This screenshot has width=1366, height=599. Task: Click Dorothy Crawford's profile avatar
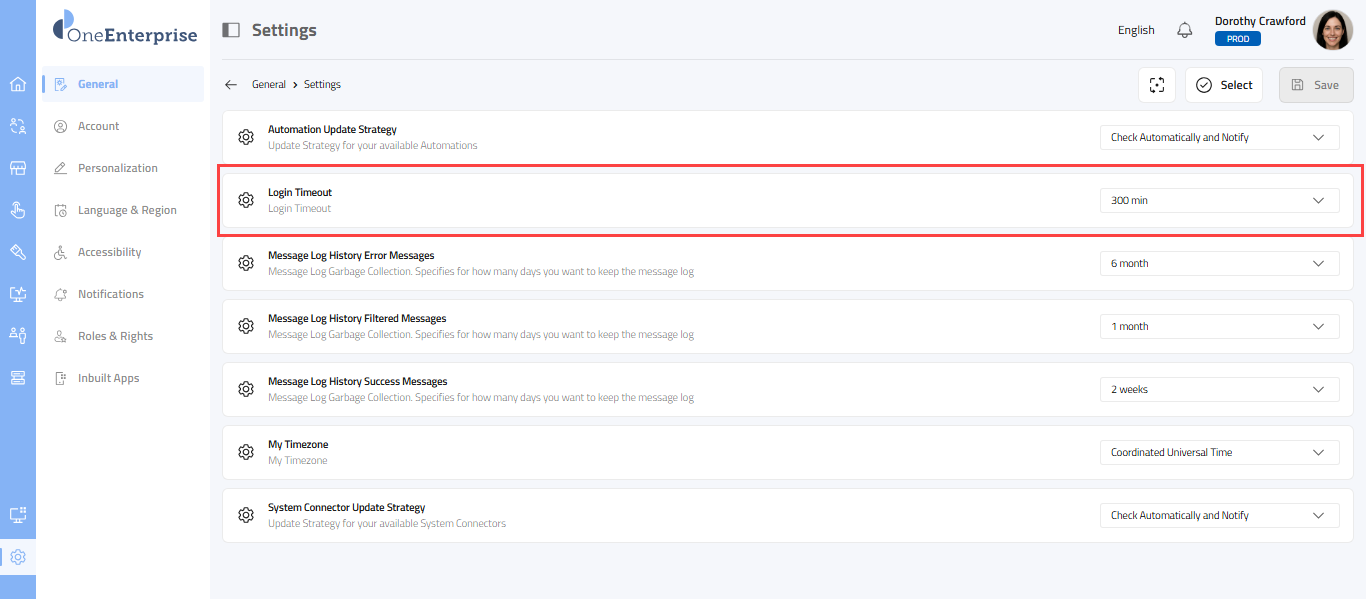coord(1332,30)
